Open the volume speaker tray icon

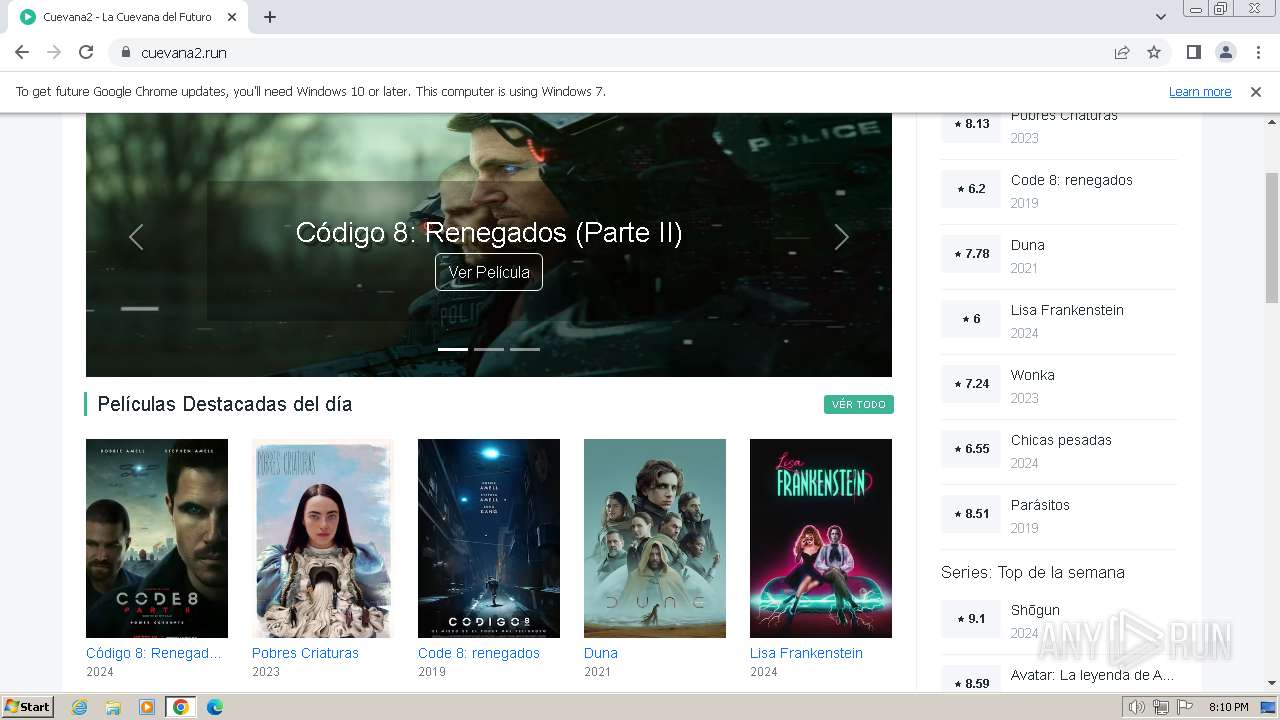click(x=1137, y=707)
